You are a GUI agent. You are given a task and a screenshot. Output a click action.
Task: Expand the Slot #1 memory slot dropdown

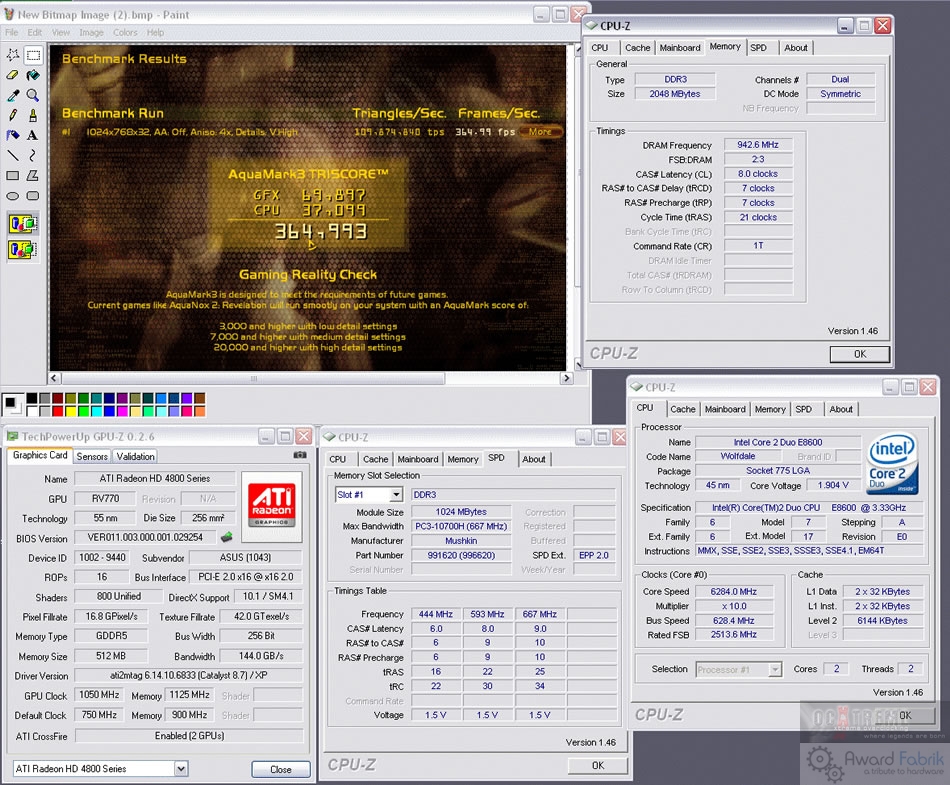pos(395,494)
